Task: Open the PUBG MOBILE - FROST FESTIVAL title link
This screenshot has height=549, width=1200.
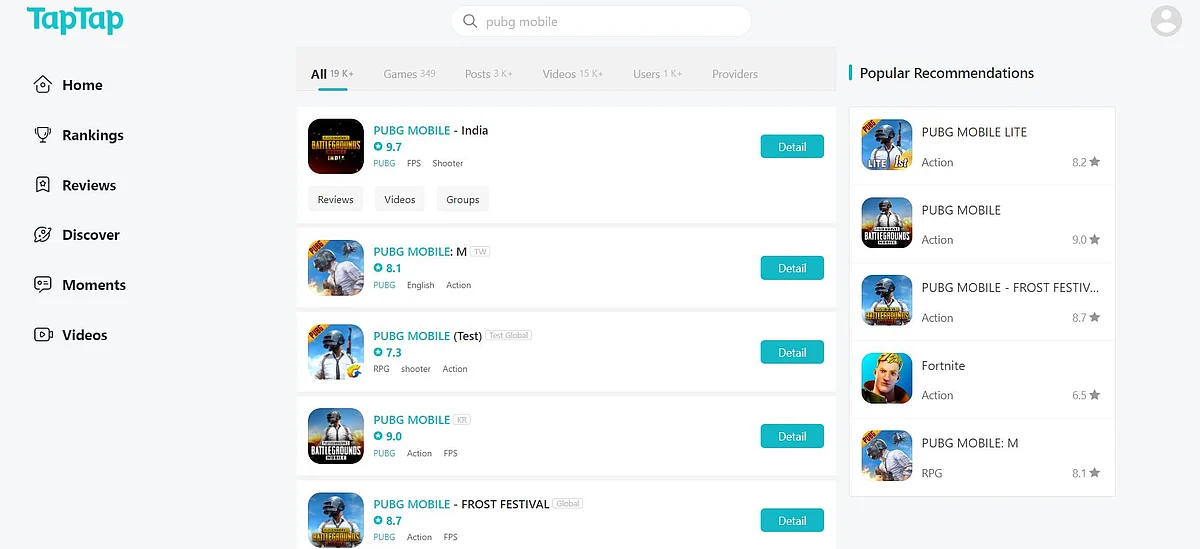Action: [x=461, y=504]
